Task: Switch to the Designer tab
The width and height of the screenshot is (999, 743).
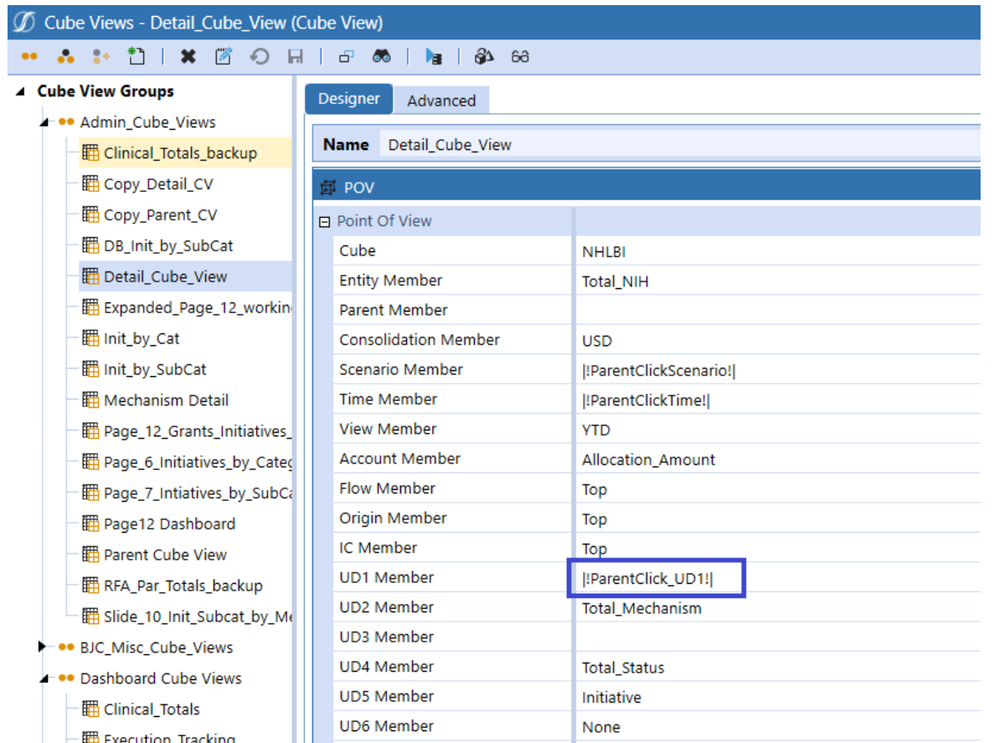Action: (349, 99)
